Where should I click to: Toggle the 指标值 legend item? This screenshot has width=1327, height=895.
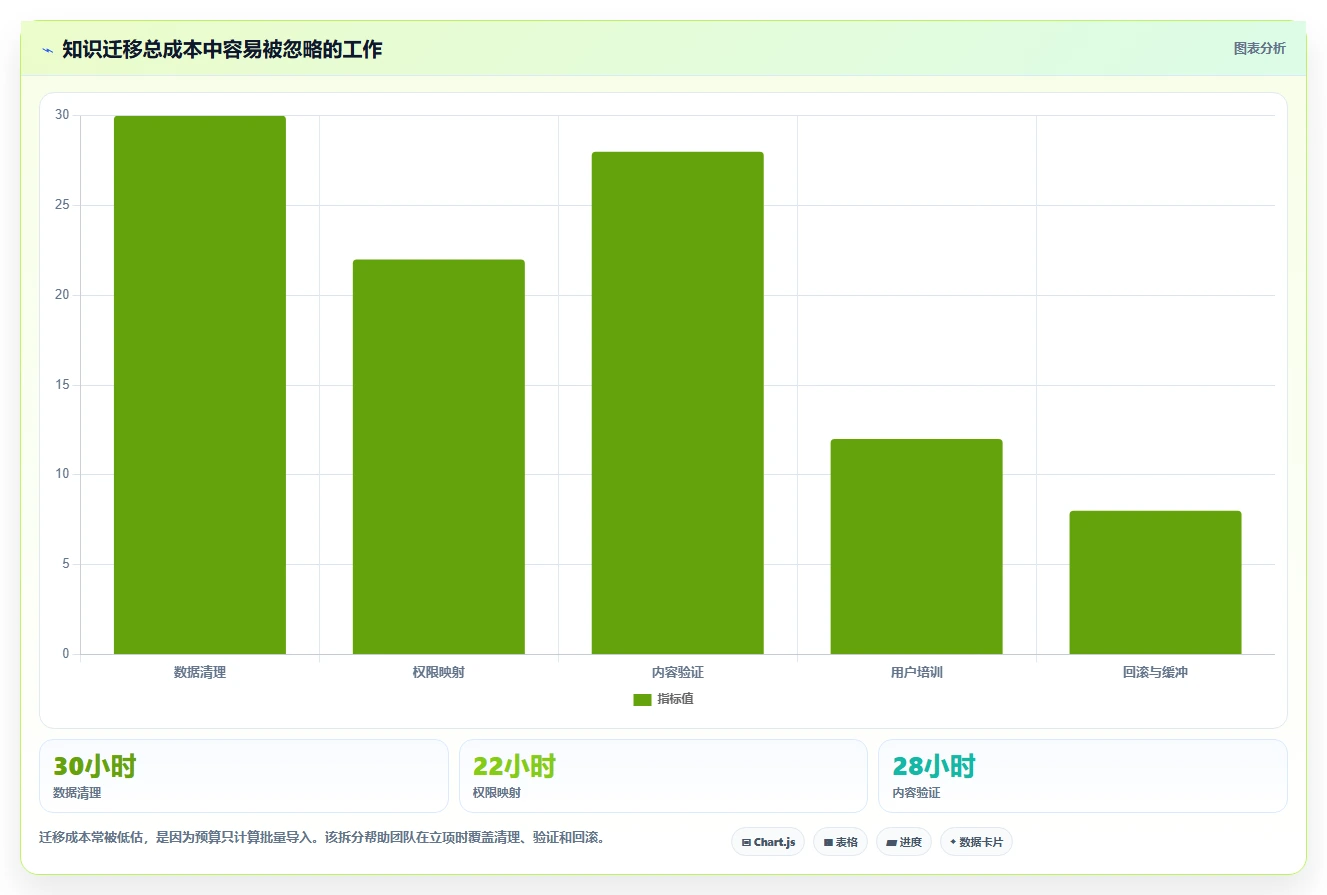pos(663,699)
